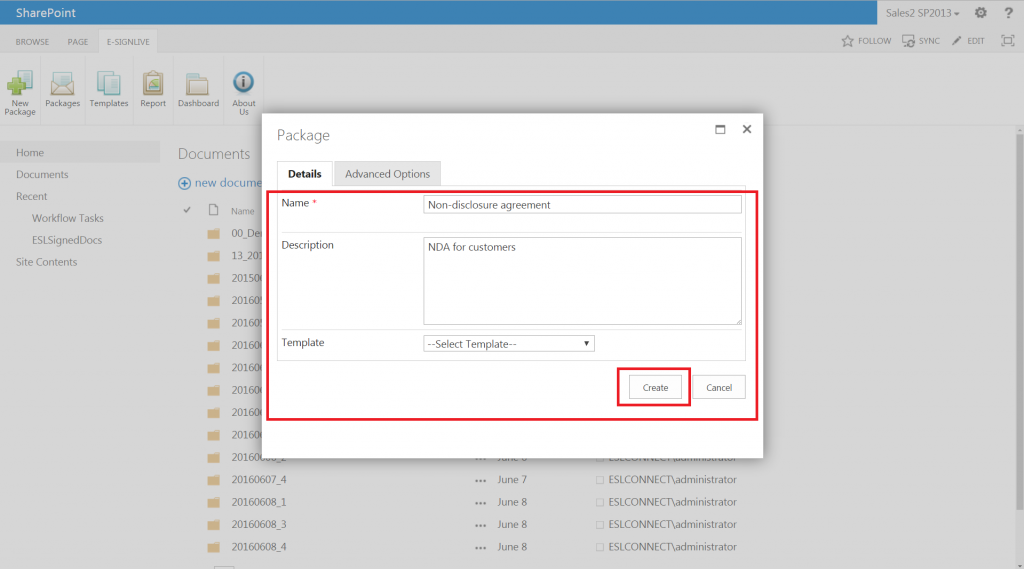Click the page vertical scrollbar
This screenshot has width=1024, height=569.
(1019, 319)
